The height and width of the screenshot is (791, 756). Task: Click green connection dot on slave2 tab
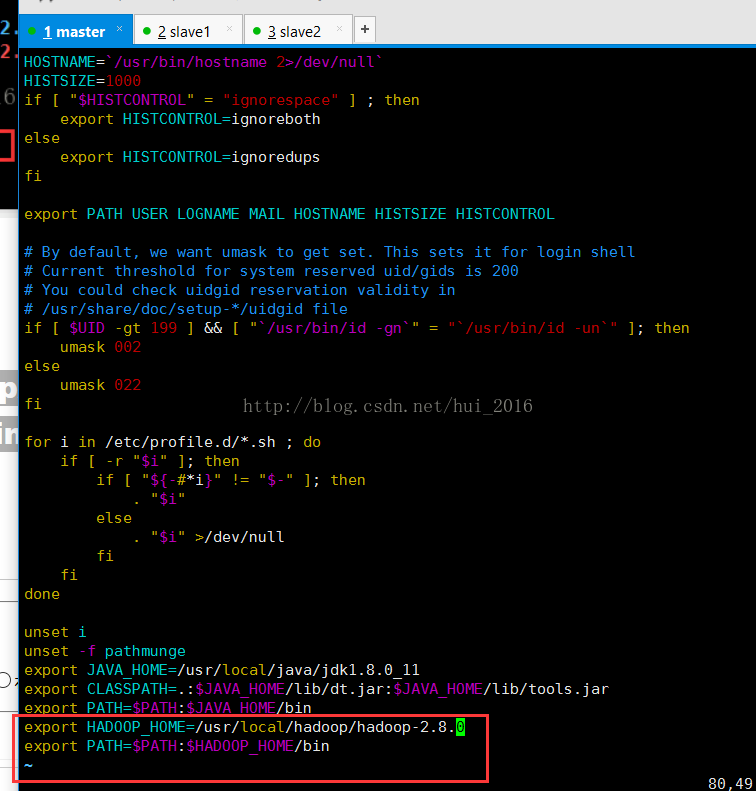257,32
